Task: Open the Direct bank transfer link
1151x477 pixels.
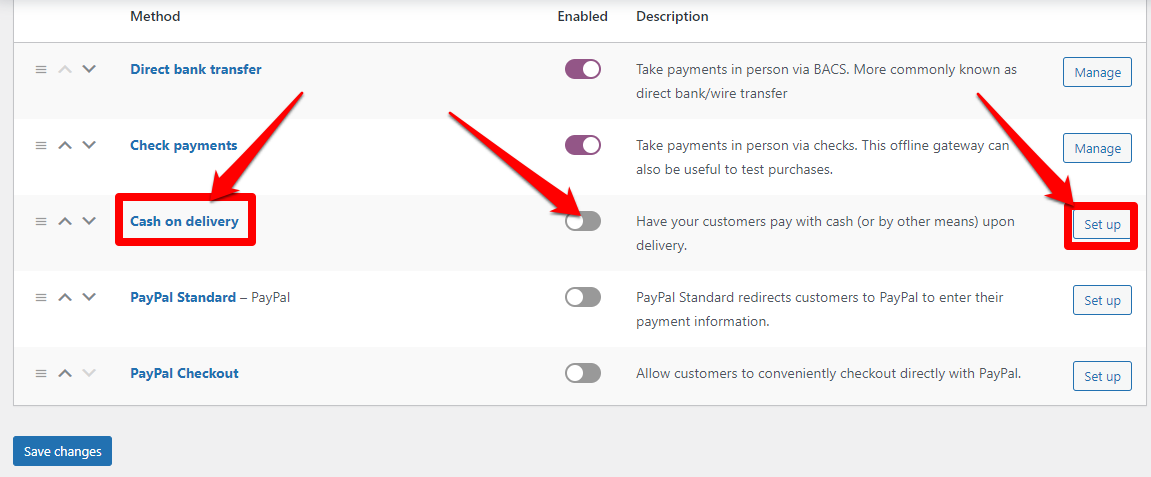Action: pos(196,70)
